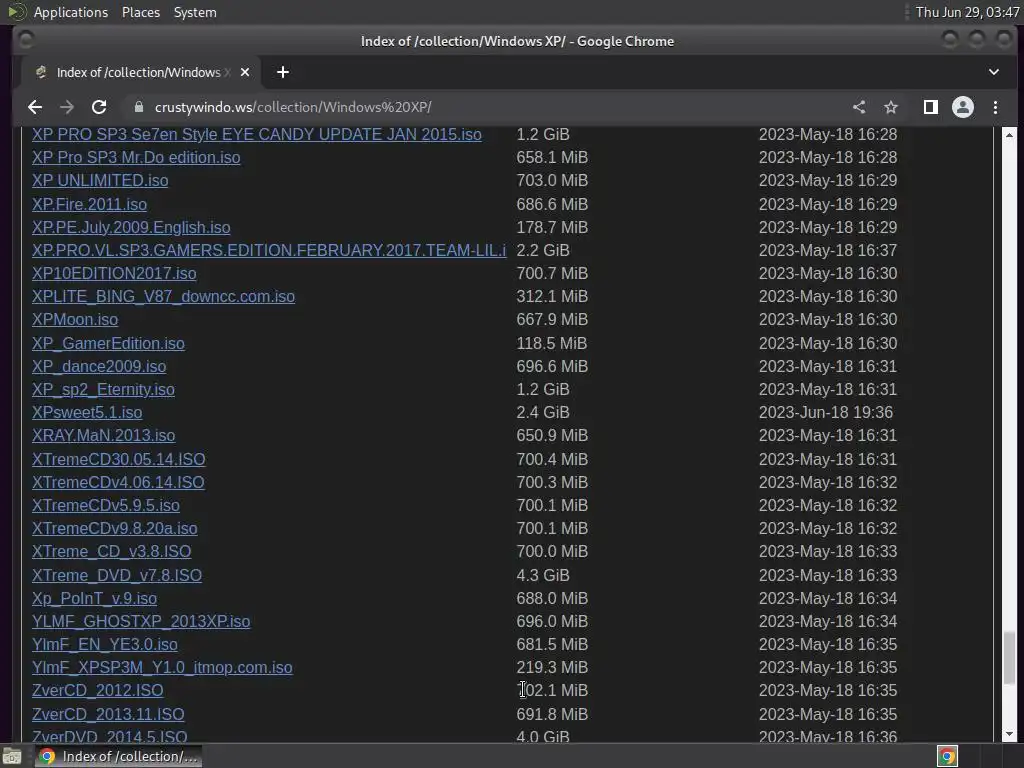Open the ZverCD_2012.ISO link
Viewport: 1024px width, 768px height.
coord(97,690)
